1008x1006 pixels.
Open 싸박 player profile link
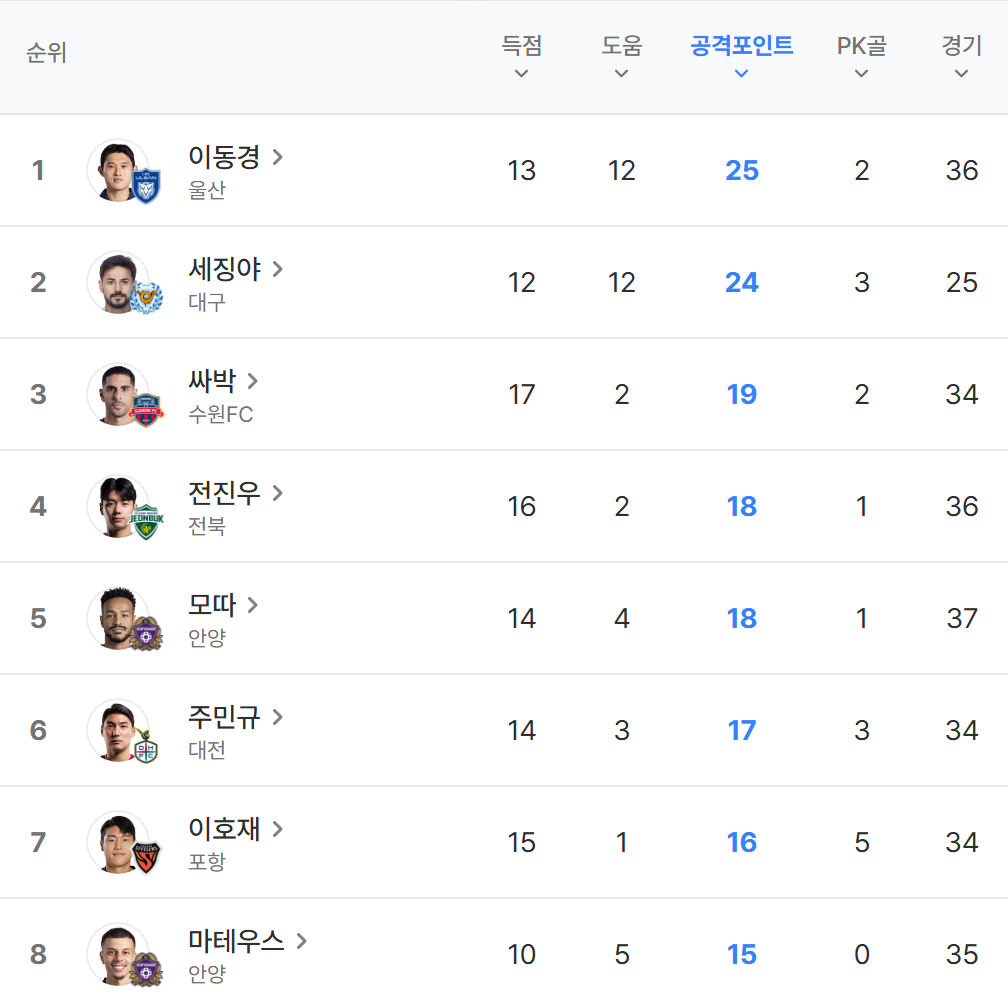pyautogui.click(x=212, y=381)
